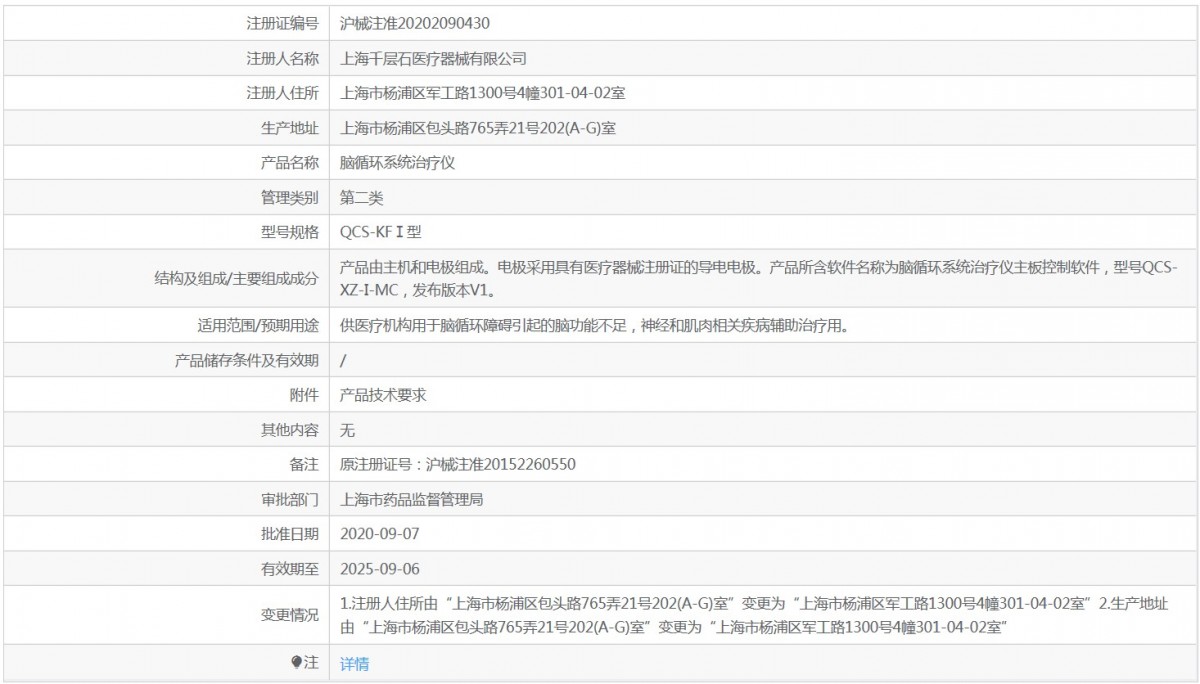
Task: Click the 产品储存条件及有效期 label
Action: click(247, 360)
